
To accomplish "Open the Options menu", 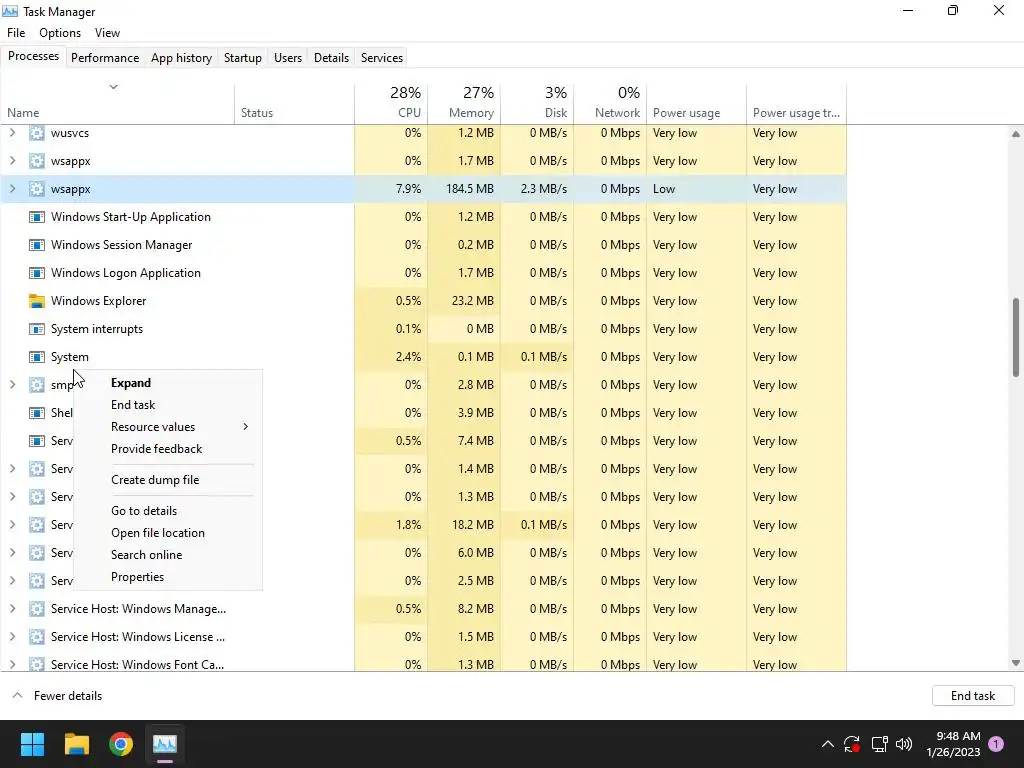I will point(60,33).
